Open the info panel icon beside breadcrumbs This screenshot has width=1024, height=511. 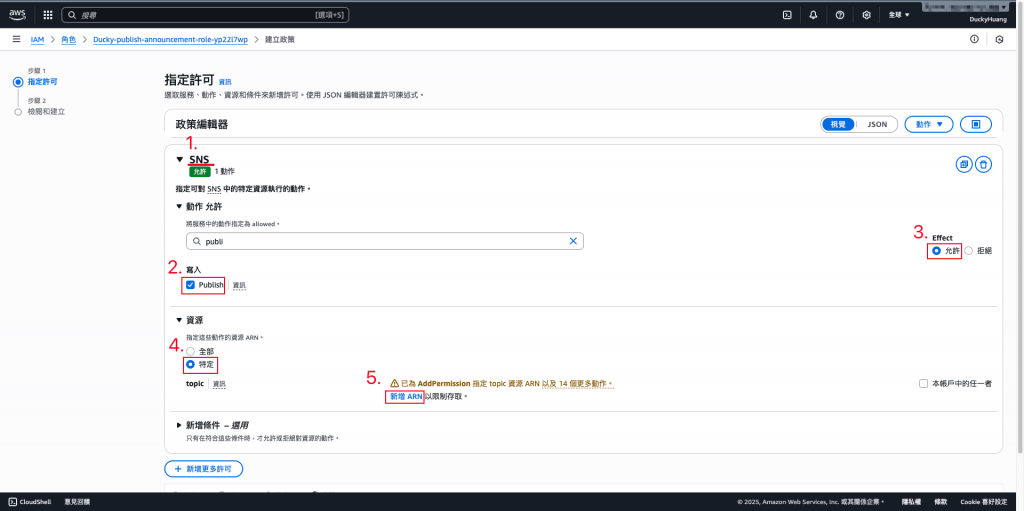click(974, 39)
